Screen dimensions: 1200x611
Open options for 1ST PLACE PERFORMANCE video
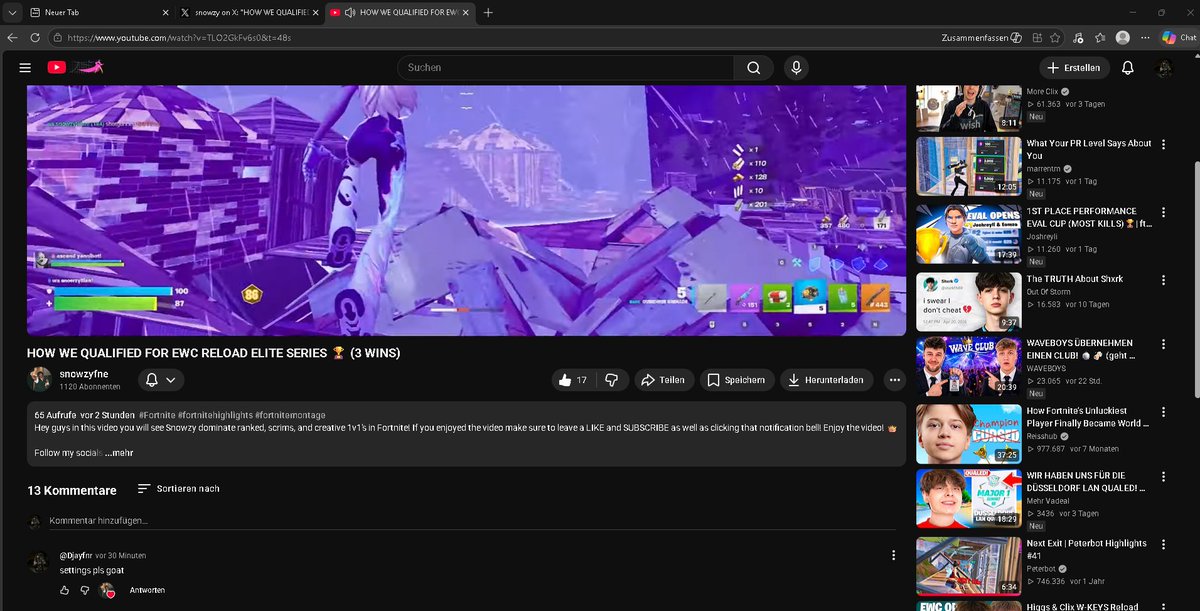(1163, 212)
